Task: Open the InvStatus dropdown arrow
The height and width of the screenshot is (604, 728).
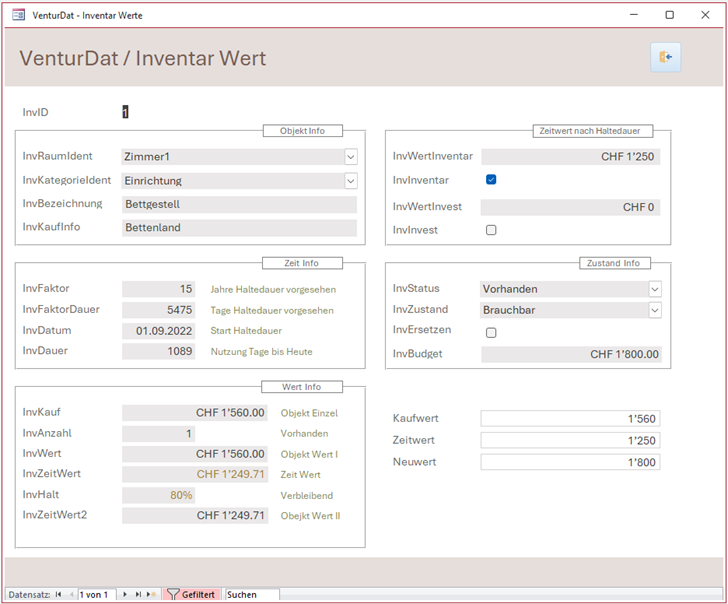Action: 654,289
